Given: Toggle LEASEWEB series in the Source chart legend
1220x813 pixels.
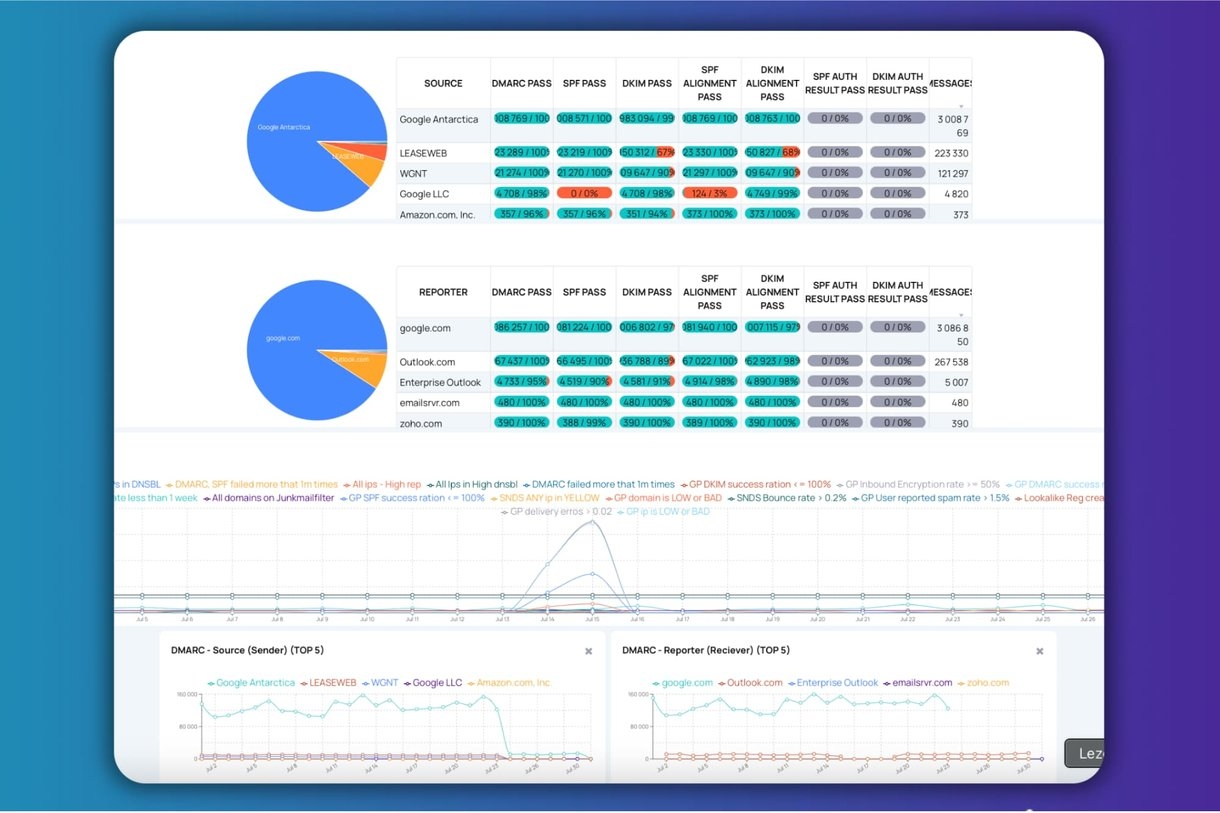Looking at the screenshot, I should [x=327, y=683].
